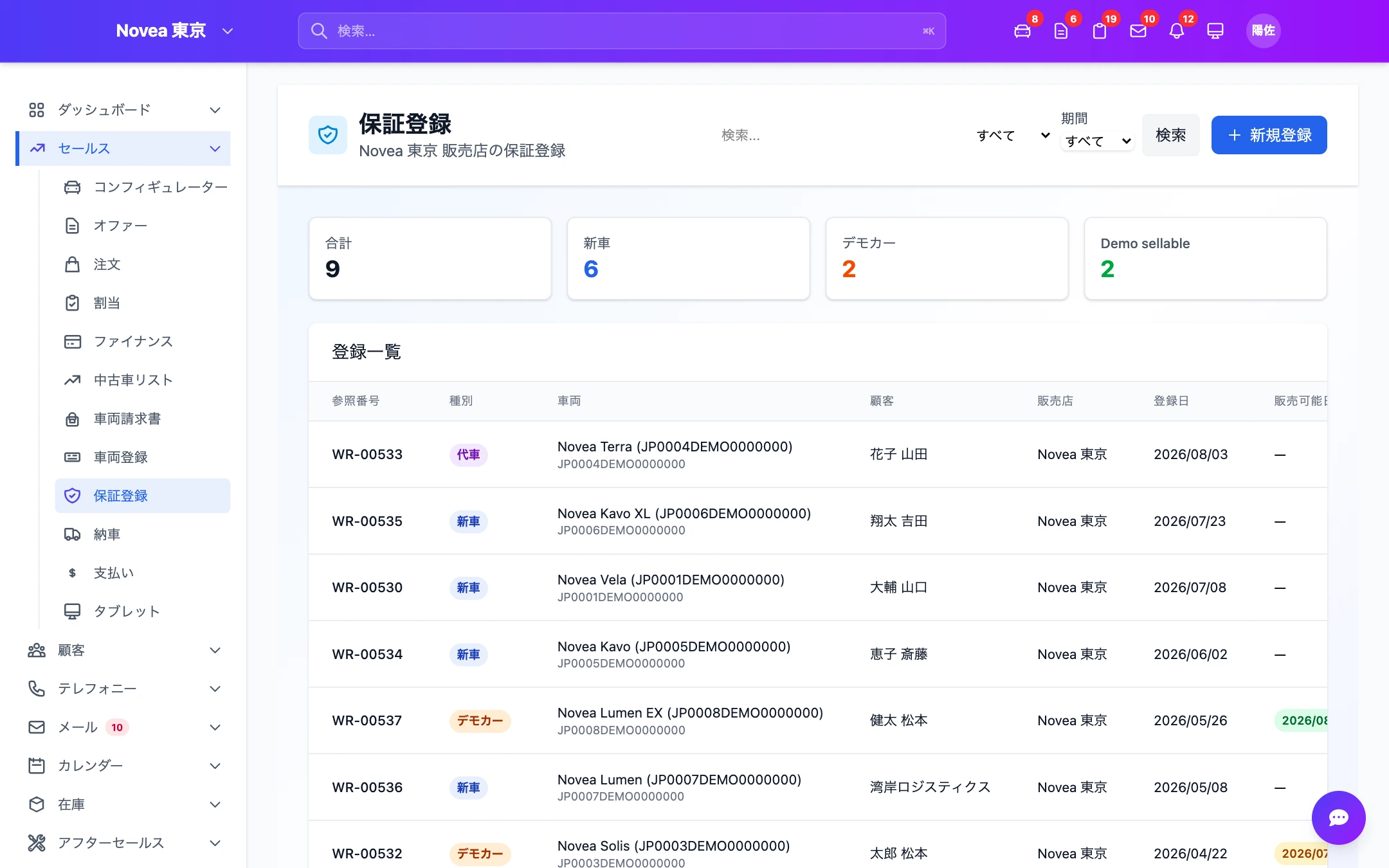Expand the メール section chevron
Image resolution: width=1389 pixels, height=868 pixels.
(215, 727)
